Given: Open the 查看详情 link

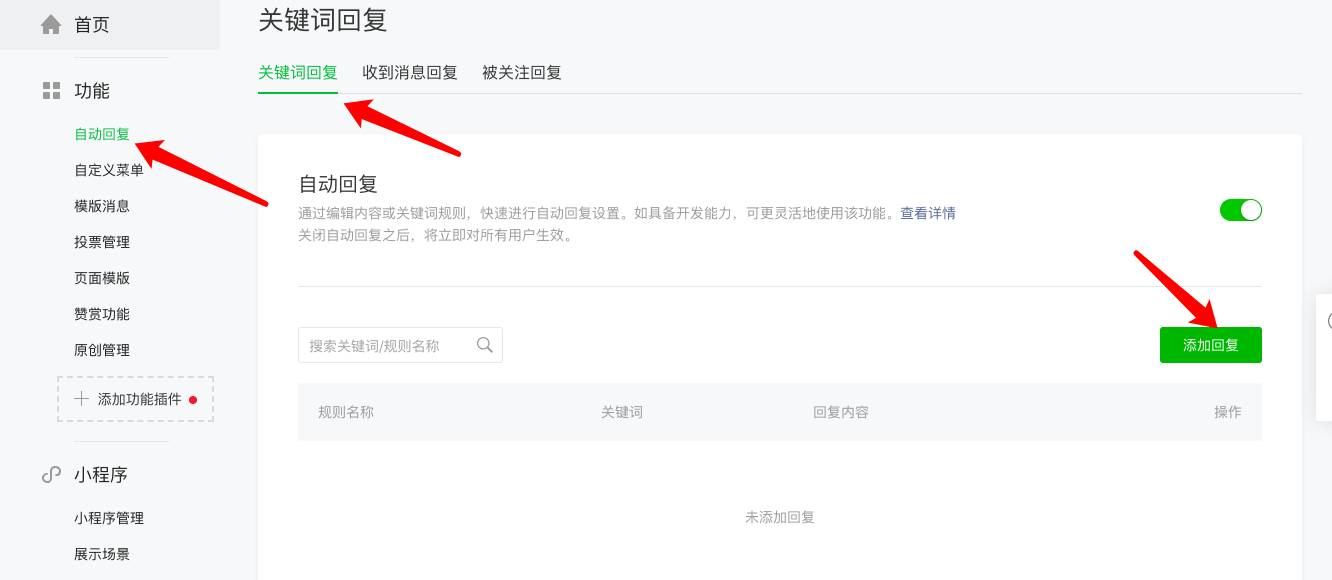Looking at the screenshot, I should (927, 213).
